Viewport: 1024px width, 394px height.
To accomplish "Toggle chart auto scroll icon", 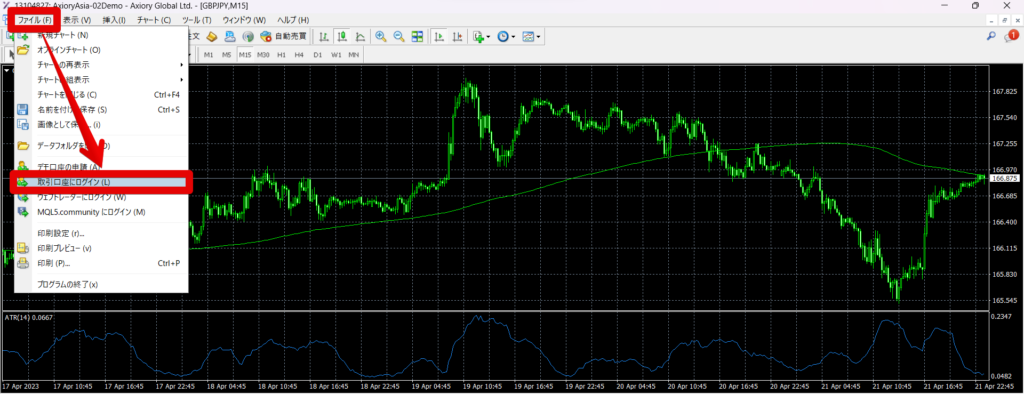I will [x=440, y=36].
